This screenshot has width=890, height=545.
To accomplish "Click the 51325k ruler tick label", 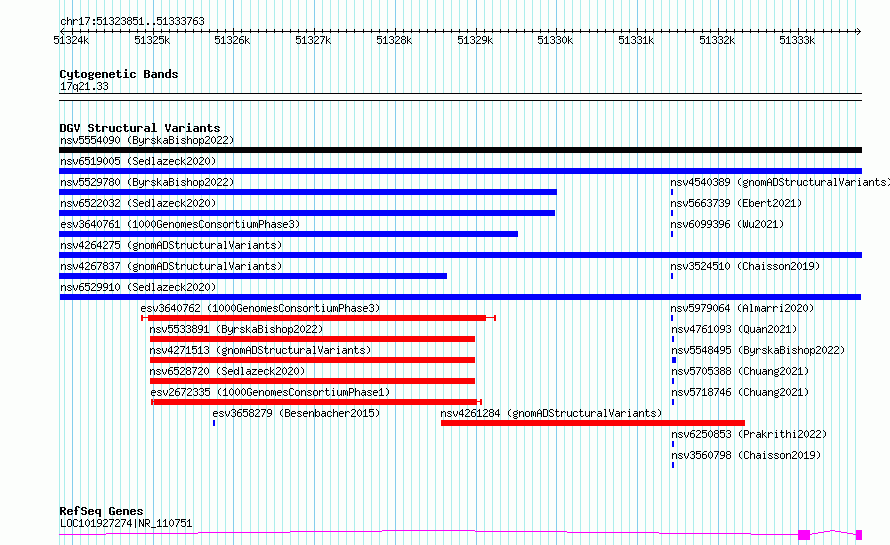I will point(152,40).
